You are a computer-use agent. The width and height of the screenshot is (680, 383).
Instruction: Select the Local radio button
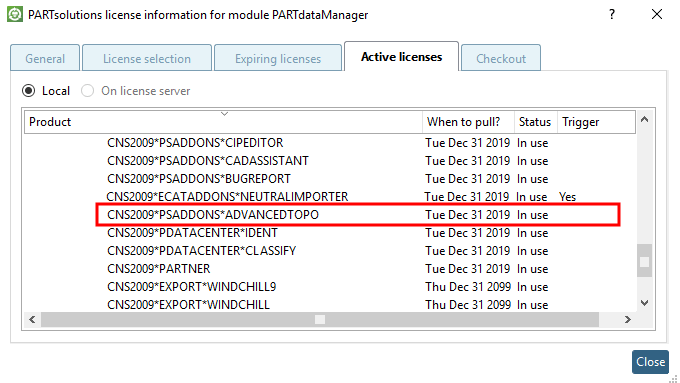(x=29, y=91)
